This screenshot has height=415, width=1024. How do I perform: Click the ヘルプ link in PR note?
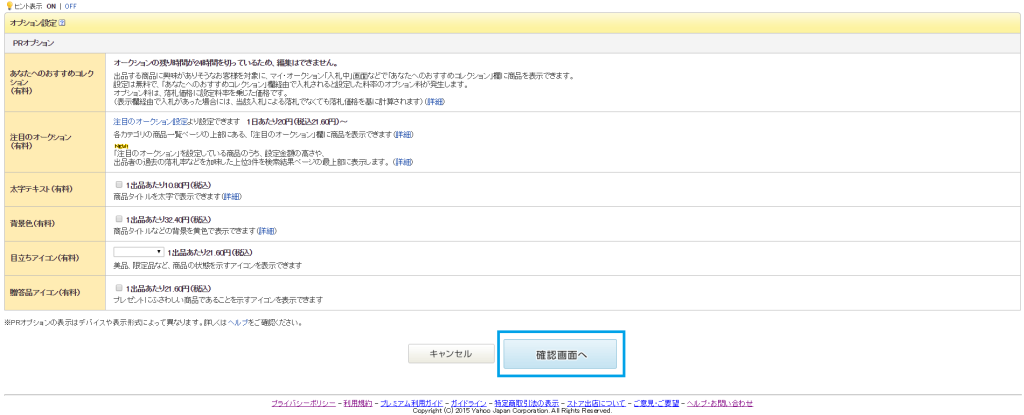[237, 323]
